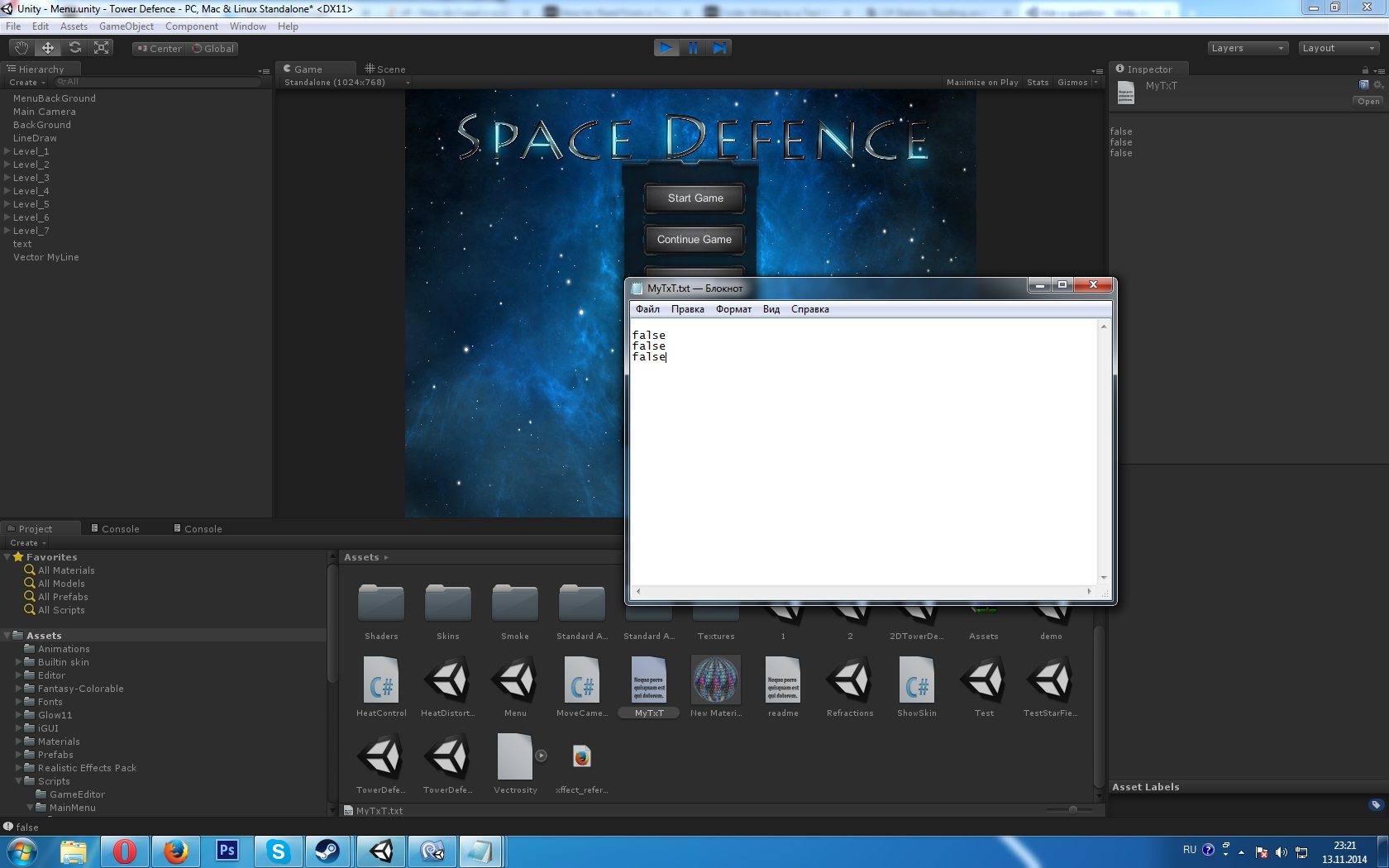Open the Layout dropdown
Screen dimensions: 1389x868
(1338, 48)
